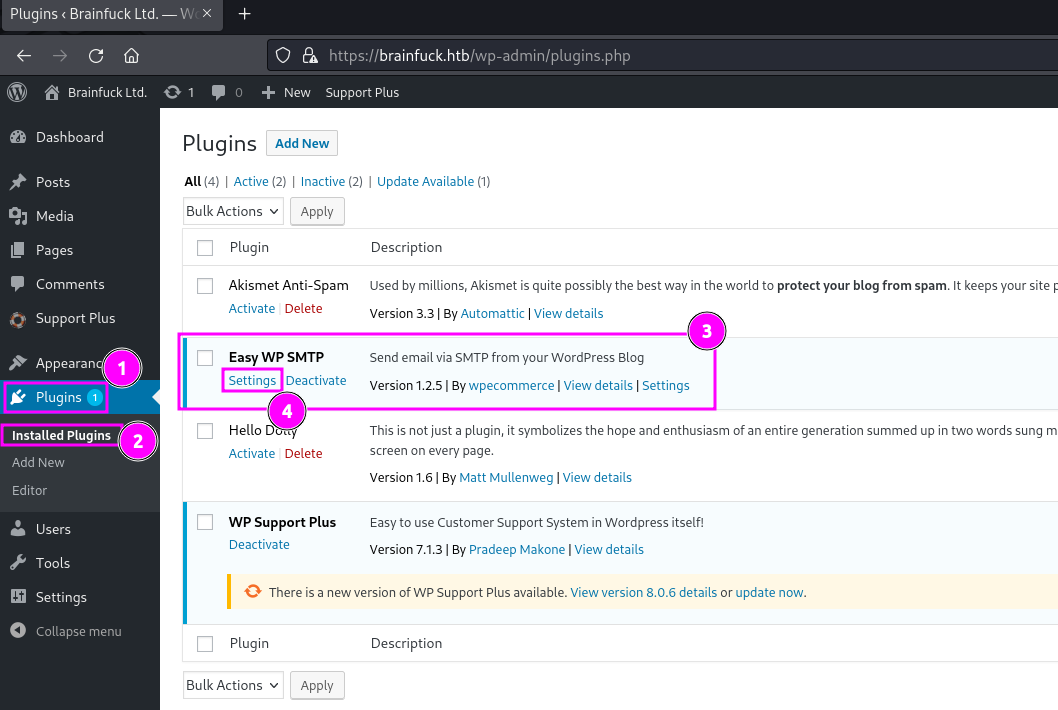
Task: Click the browser back arrow
Action: (24, 55)
